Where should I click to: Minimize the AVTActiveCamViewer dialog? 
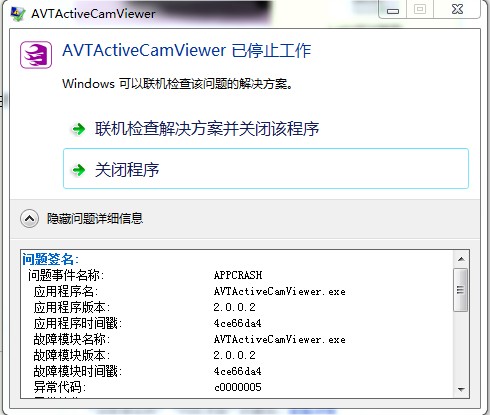click(393, 9)
